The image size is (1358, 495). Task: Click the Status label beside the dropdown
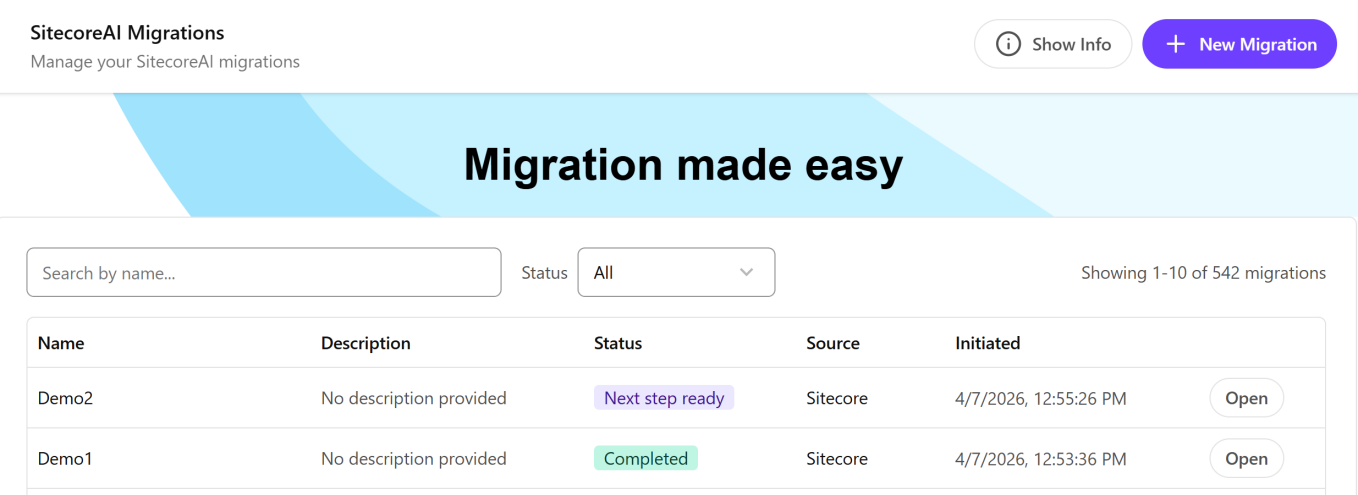545,273
